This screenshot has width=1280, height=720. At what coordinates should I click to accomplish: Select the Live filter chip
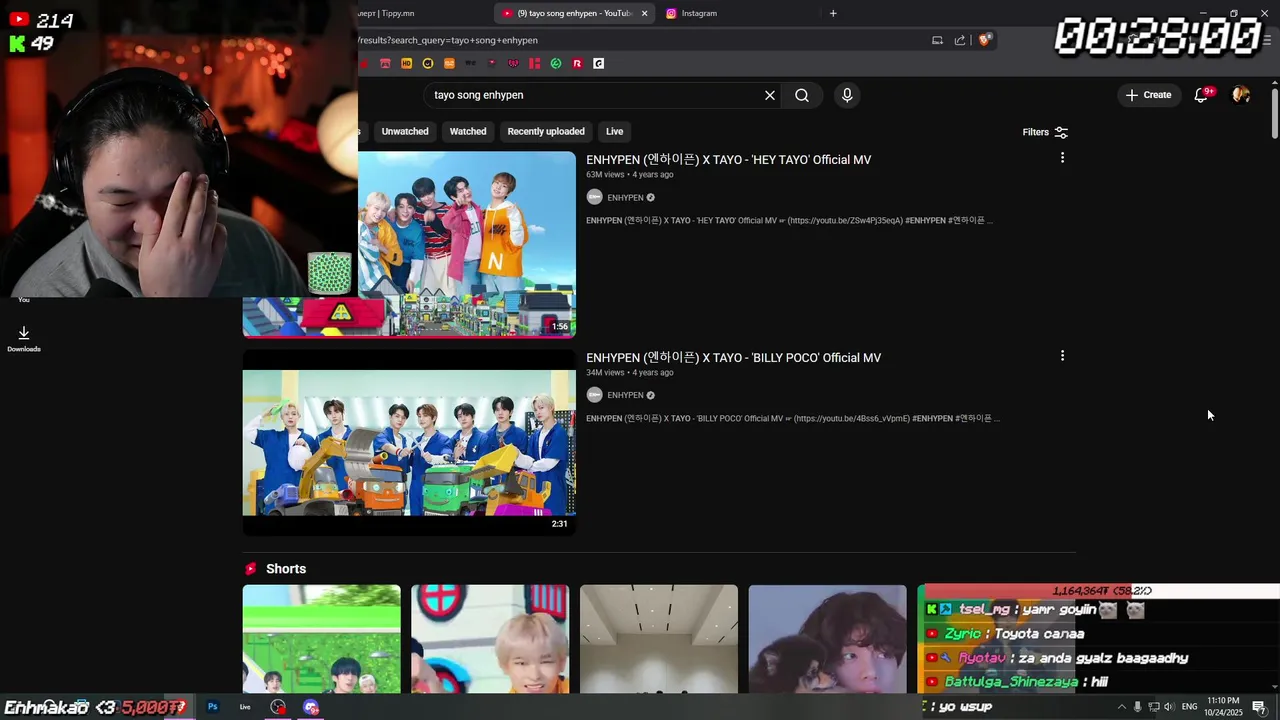pos(614,131)
